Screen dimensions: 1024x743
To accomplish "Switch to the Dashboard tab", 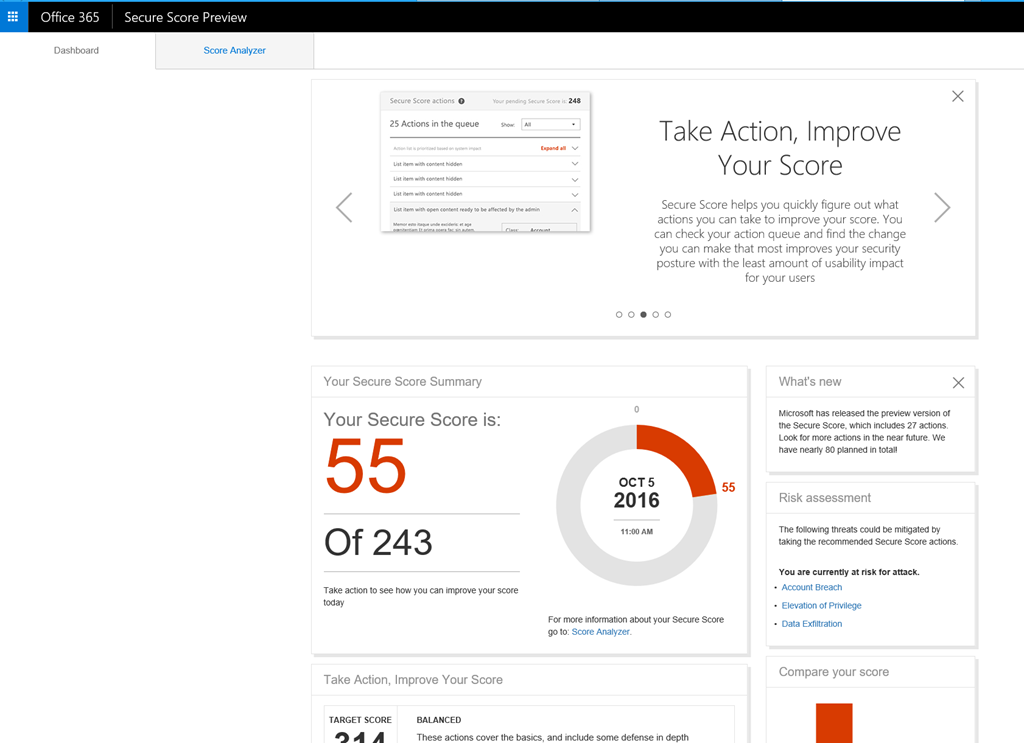I will 77,50.
